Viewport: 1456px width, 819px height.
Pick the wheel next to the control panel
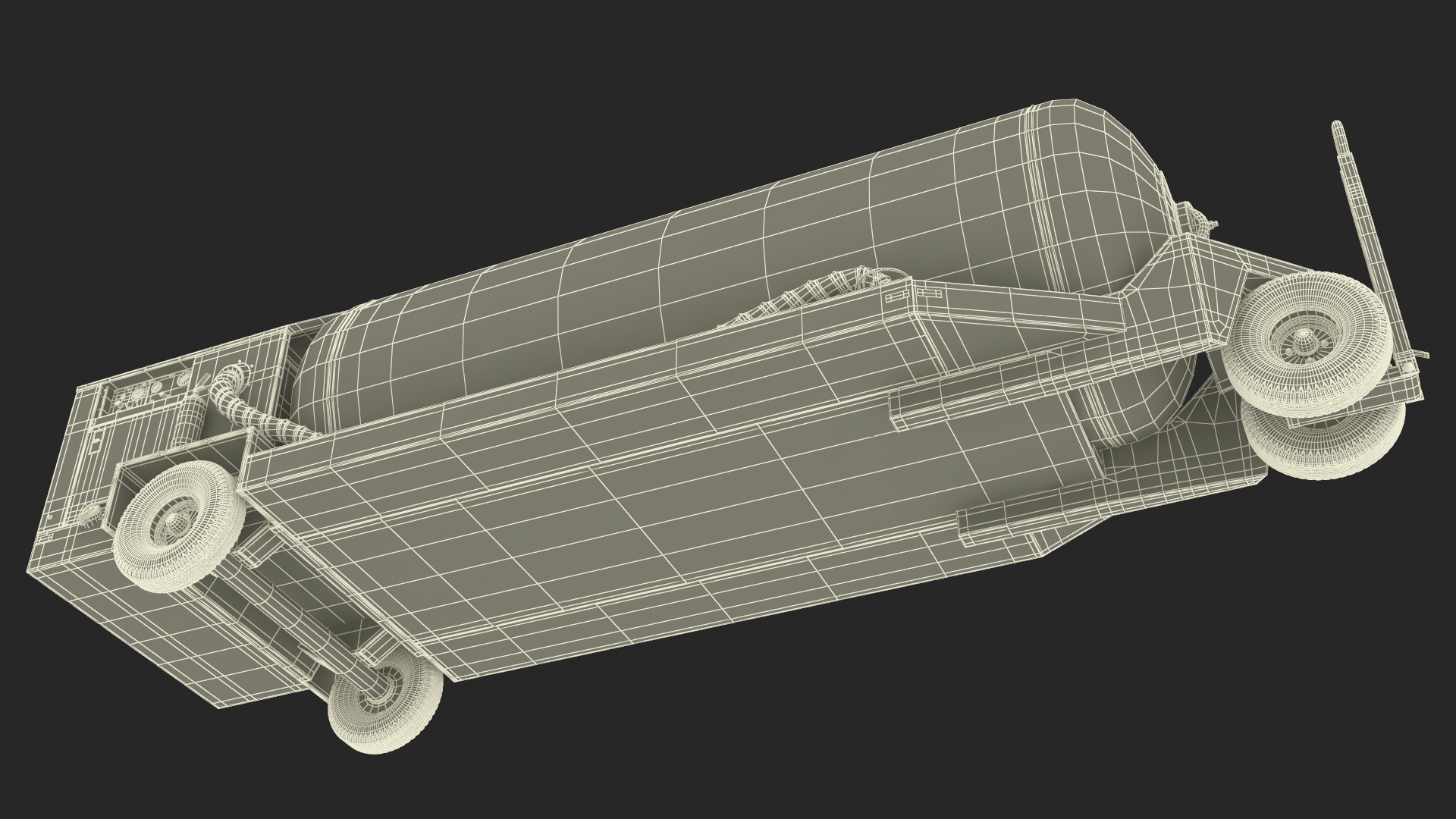(x=179, y=526)
